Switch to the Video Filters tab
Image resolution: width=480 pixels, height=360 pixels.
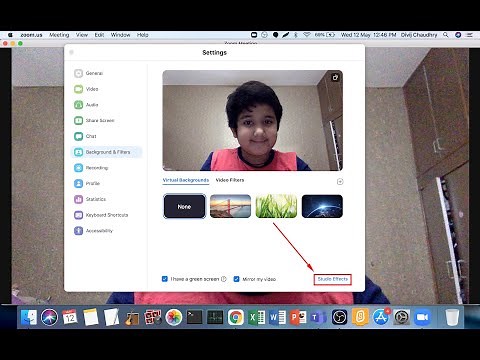230,180
